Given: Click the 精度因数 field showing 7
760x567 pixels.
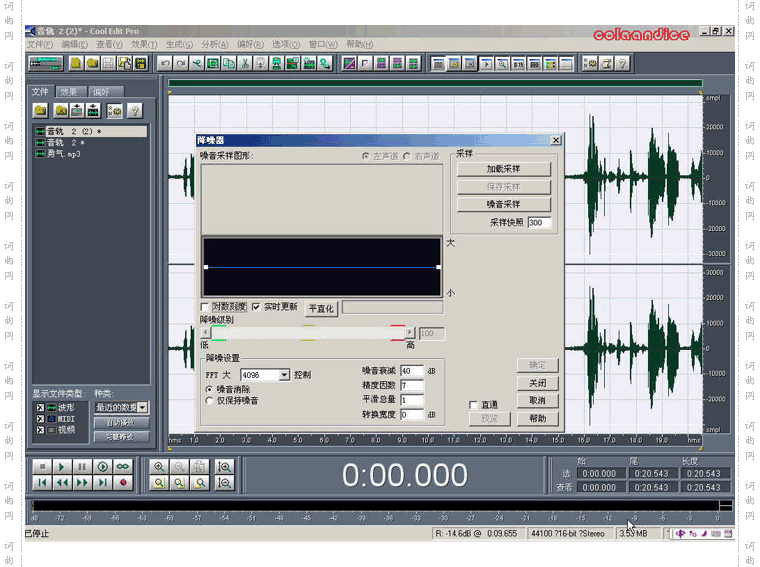Looking at the screenshot, I should (412, 386).
